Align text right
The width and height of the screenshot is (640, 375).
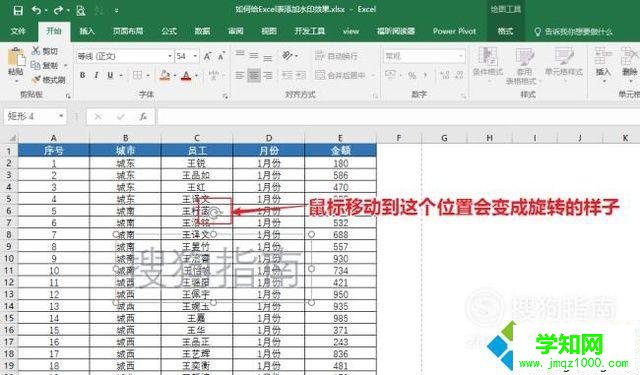[268, 75]
